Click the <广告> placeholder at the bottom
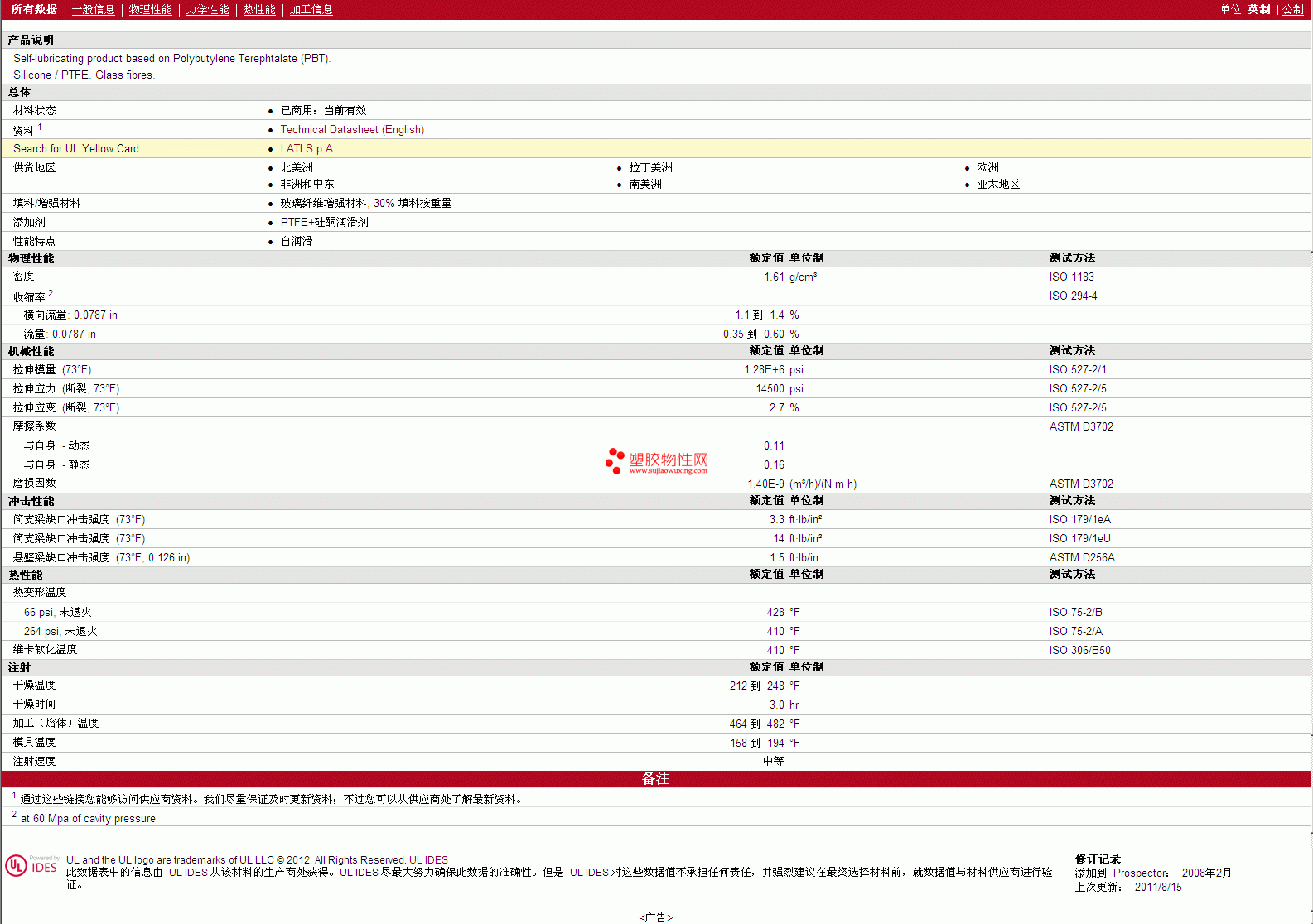 click(x=655, y=917)
